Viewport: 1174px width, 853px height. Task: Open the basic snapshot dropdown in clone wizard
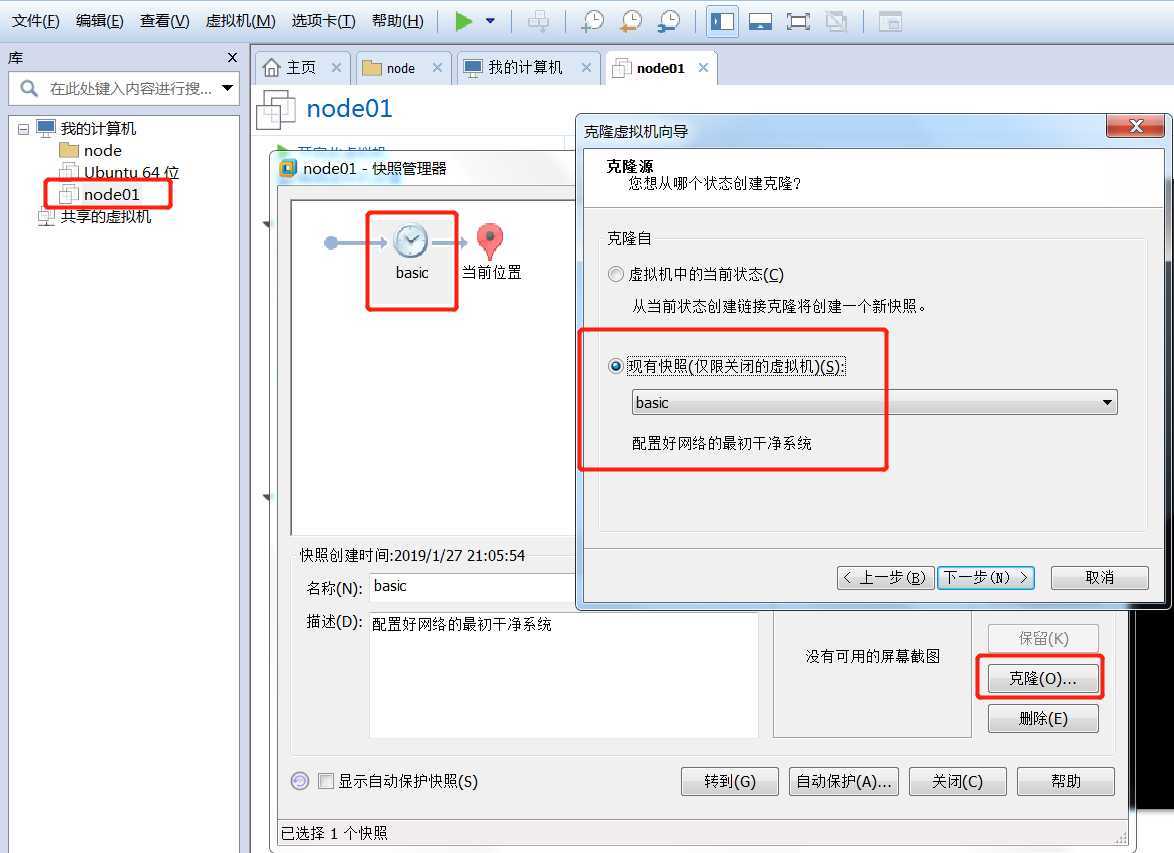pyautogui.click(x=875, y=402)
